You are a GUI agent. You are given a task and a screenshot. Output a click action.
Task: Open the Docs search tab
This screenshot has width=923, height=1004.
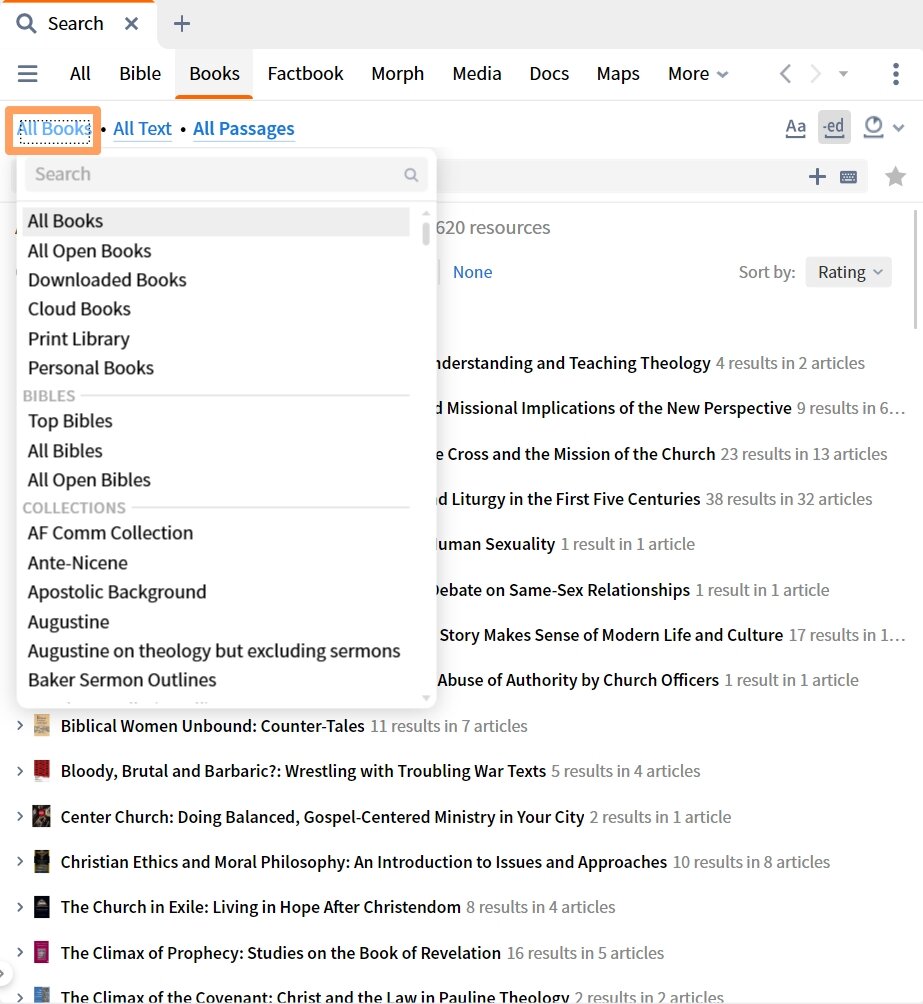(549, 74)
